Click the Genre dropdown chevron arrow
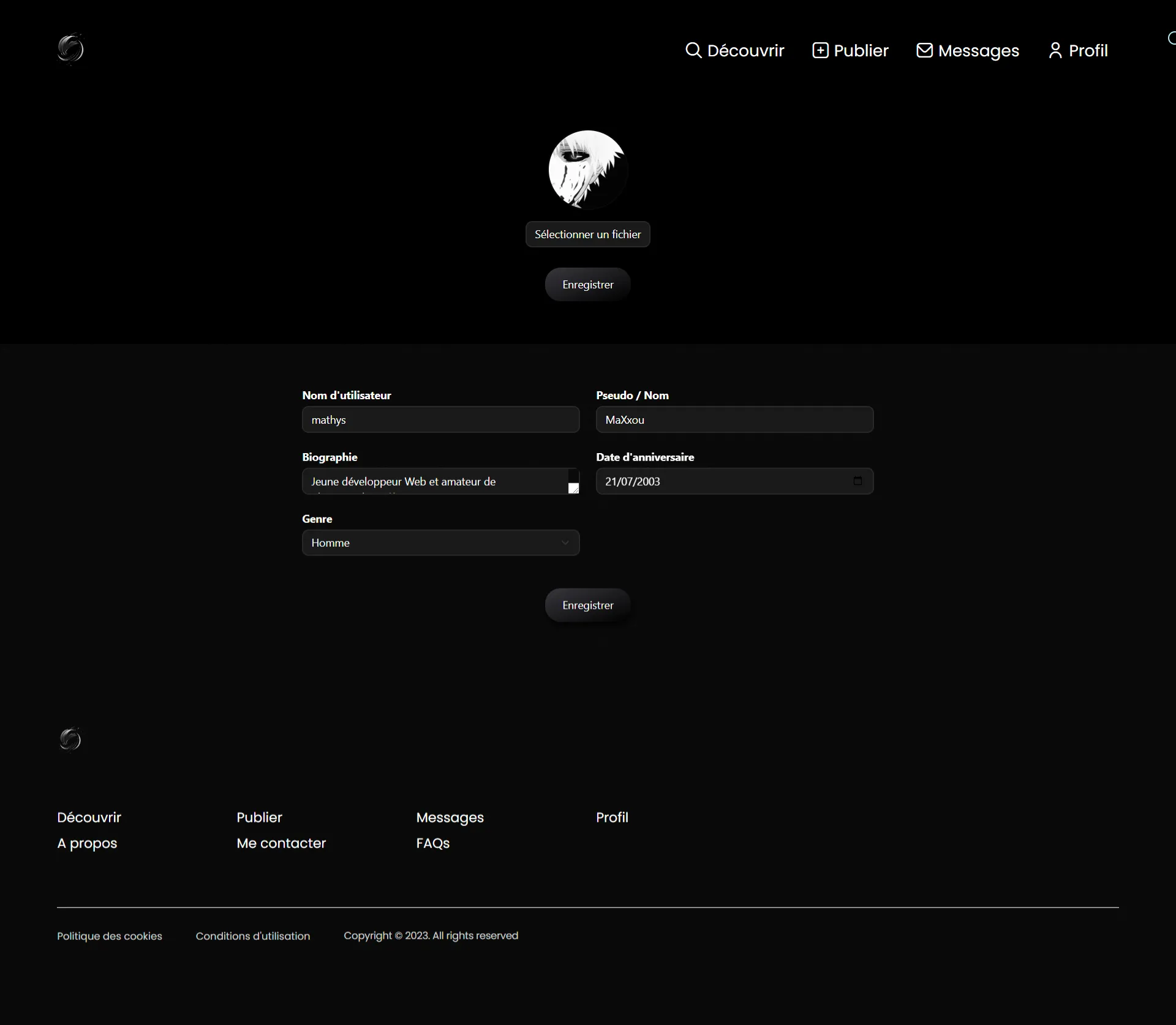The width and height of the screenshot is (1176, 1025). (565, 543)
